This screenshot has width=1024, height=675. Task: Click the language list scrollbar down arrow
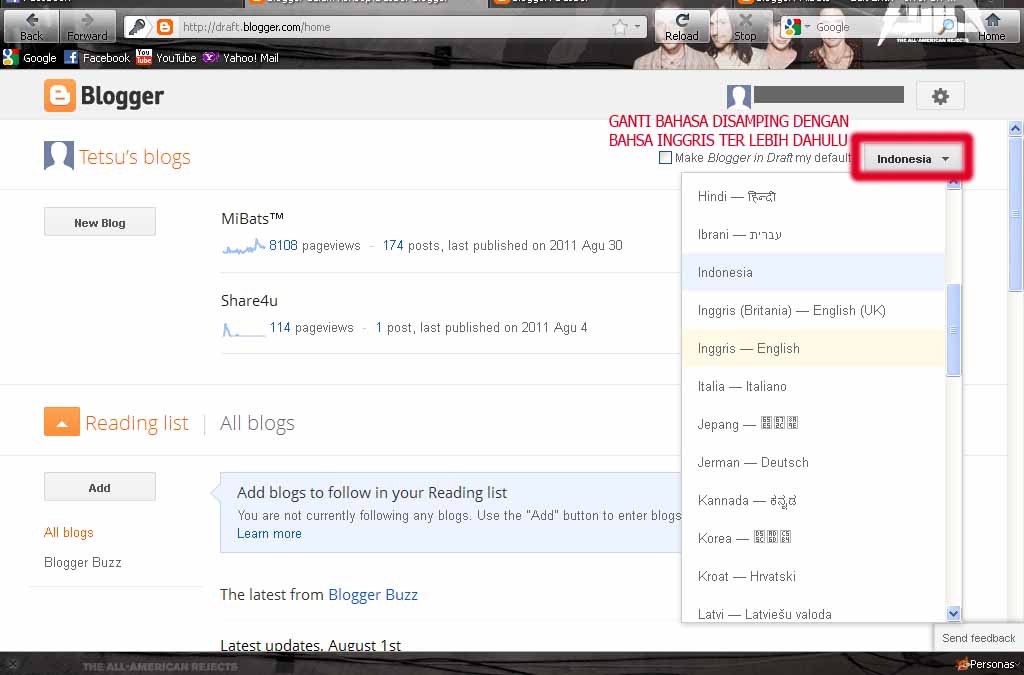pyautogui.click(x=954, y=613)
